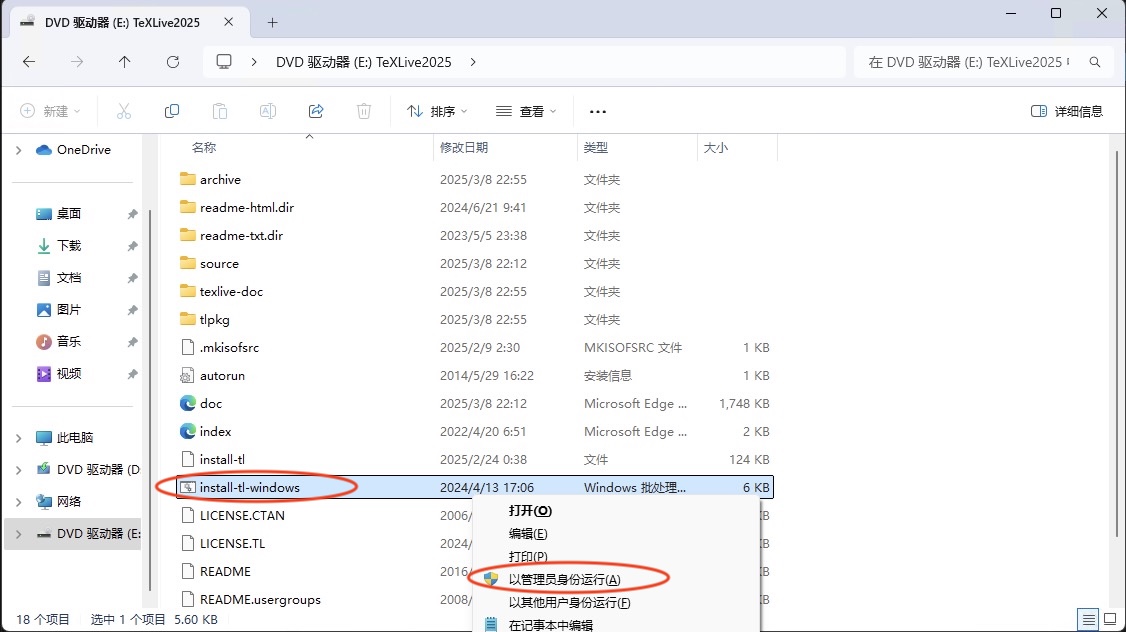Screen dimensions: 1126x632
Task: Click the this-PC monitor icon in address bar
Action: click(x=224, y=62)
